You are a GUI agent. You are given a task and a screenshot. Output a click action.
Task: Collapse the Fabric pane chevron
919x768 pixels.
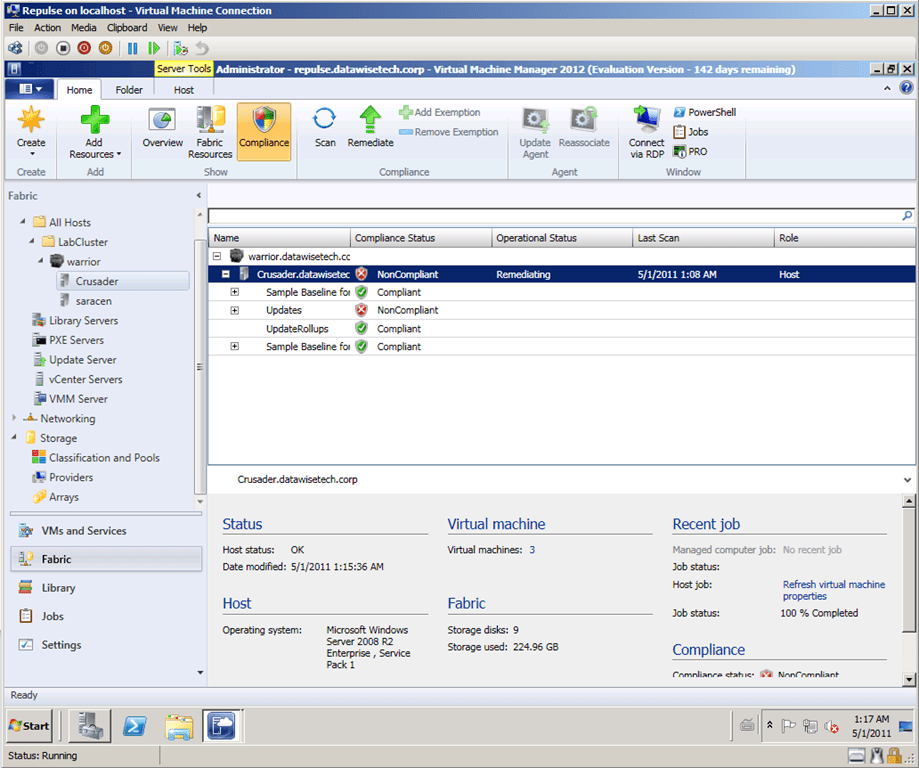pos(199,196)
